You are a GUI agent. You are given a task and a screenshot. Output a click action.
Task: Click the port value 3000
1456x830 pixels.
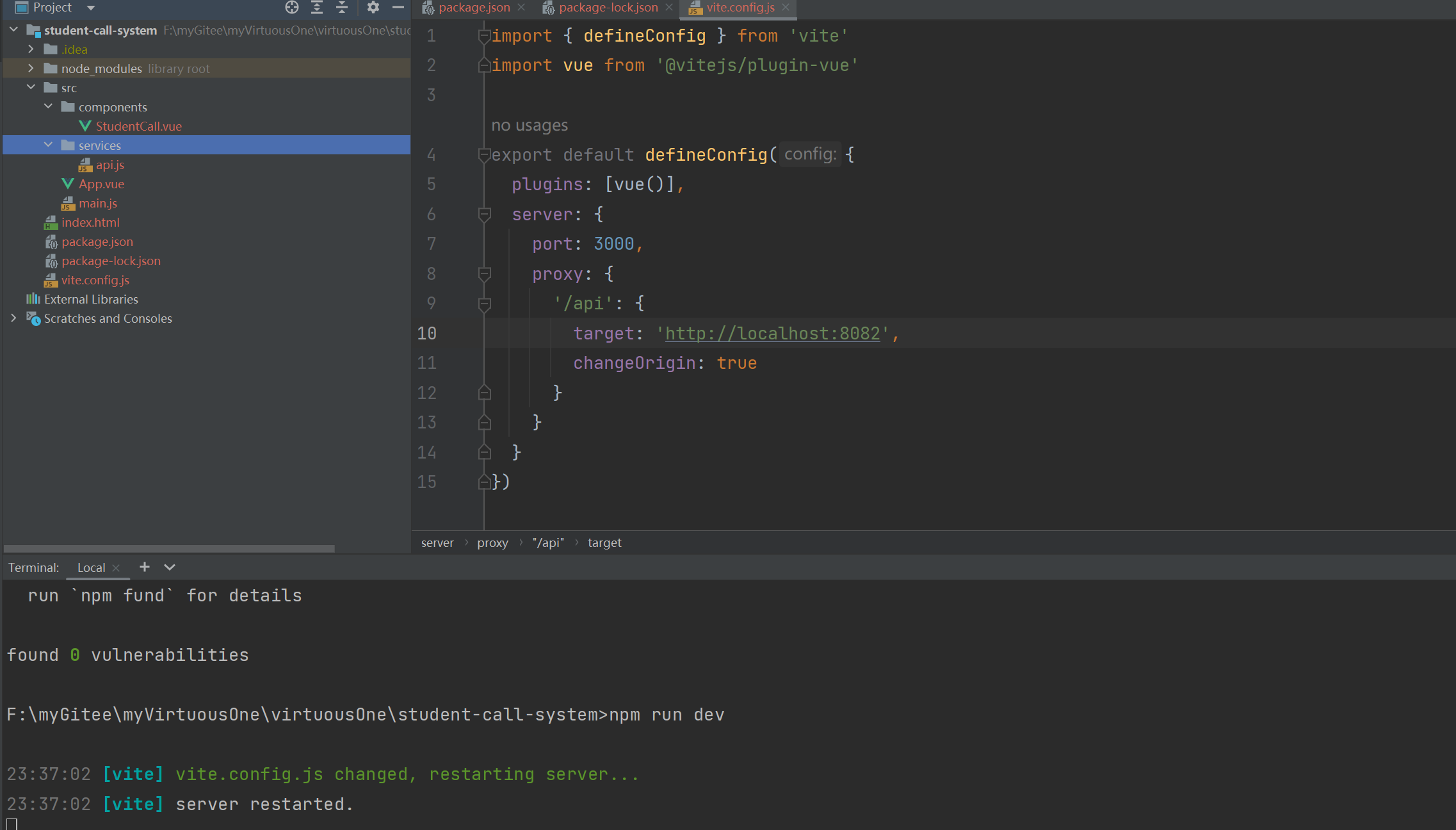pos(613,244)
